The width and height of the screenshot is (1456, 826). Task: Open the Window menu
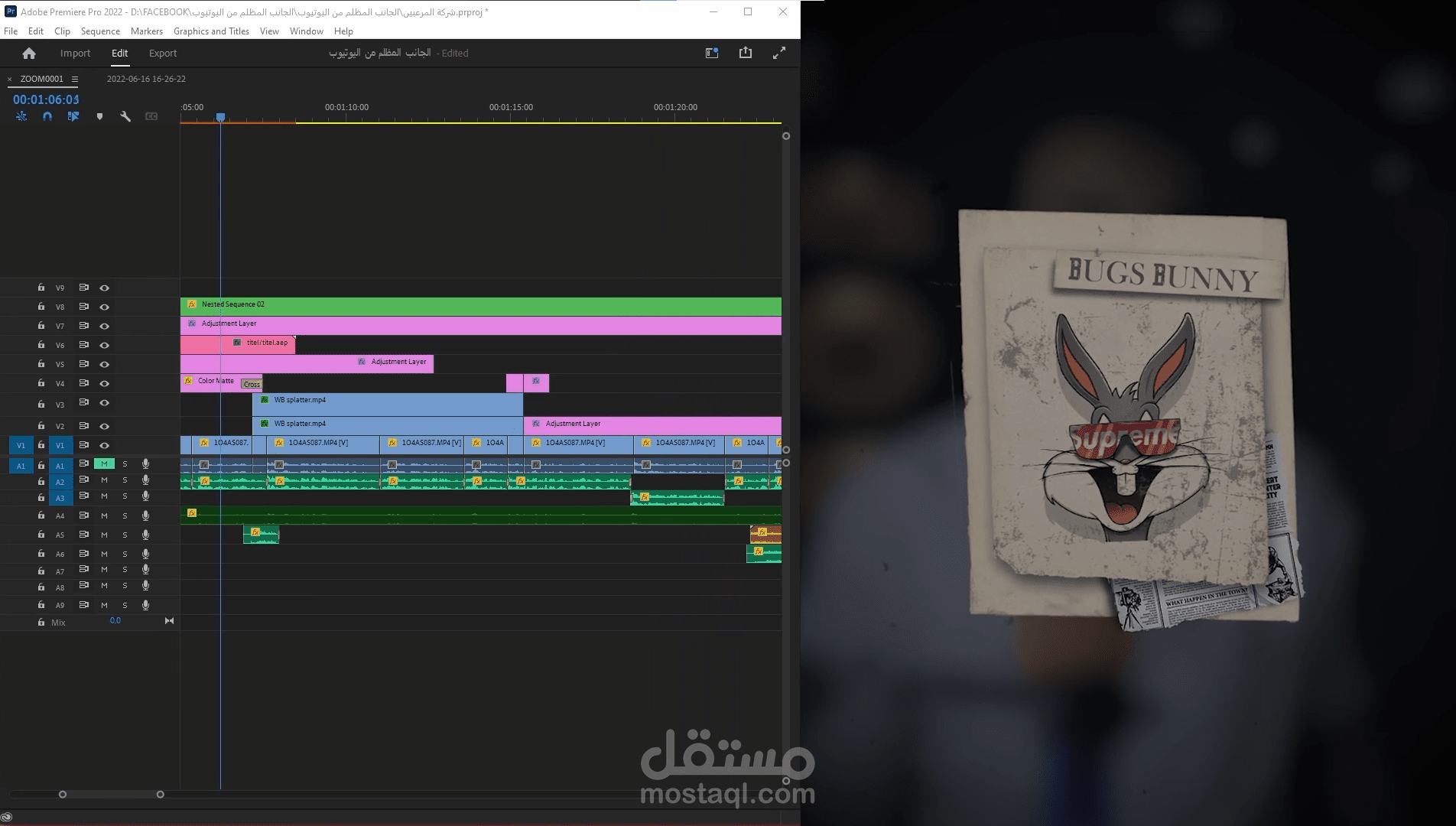306,31
